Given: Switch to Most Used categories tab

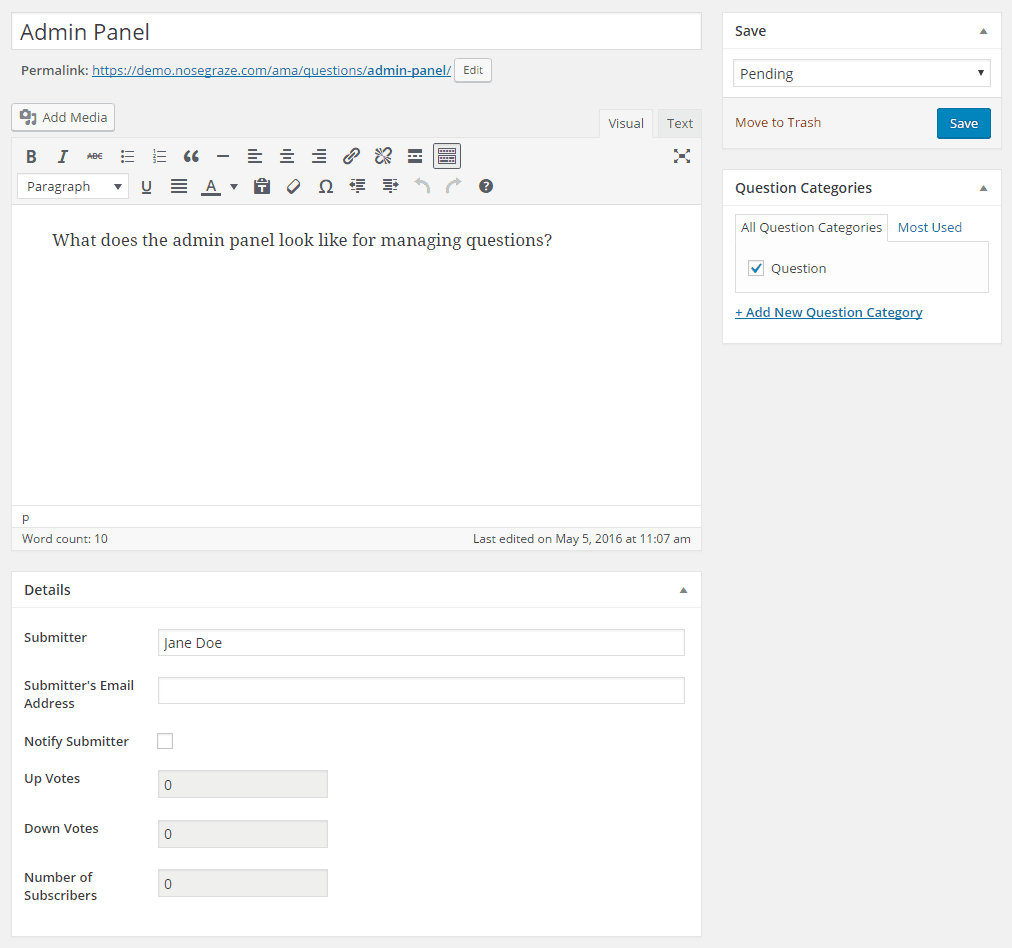Looking at the screenshot, I should [x=929, y=227].
